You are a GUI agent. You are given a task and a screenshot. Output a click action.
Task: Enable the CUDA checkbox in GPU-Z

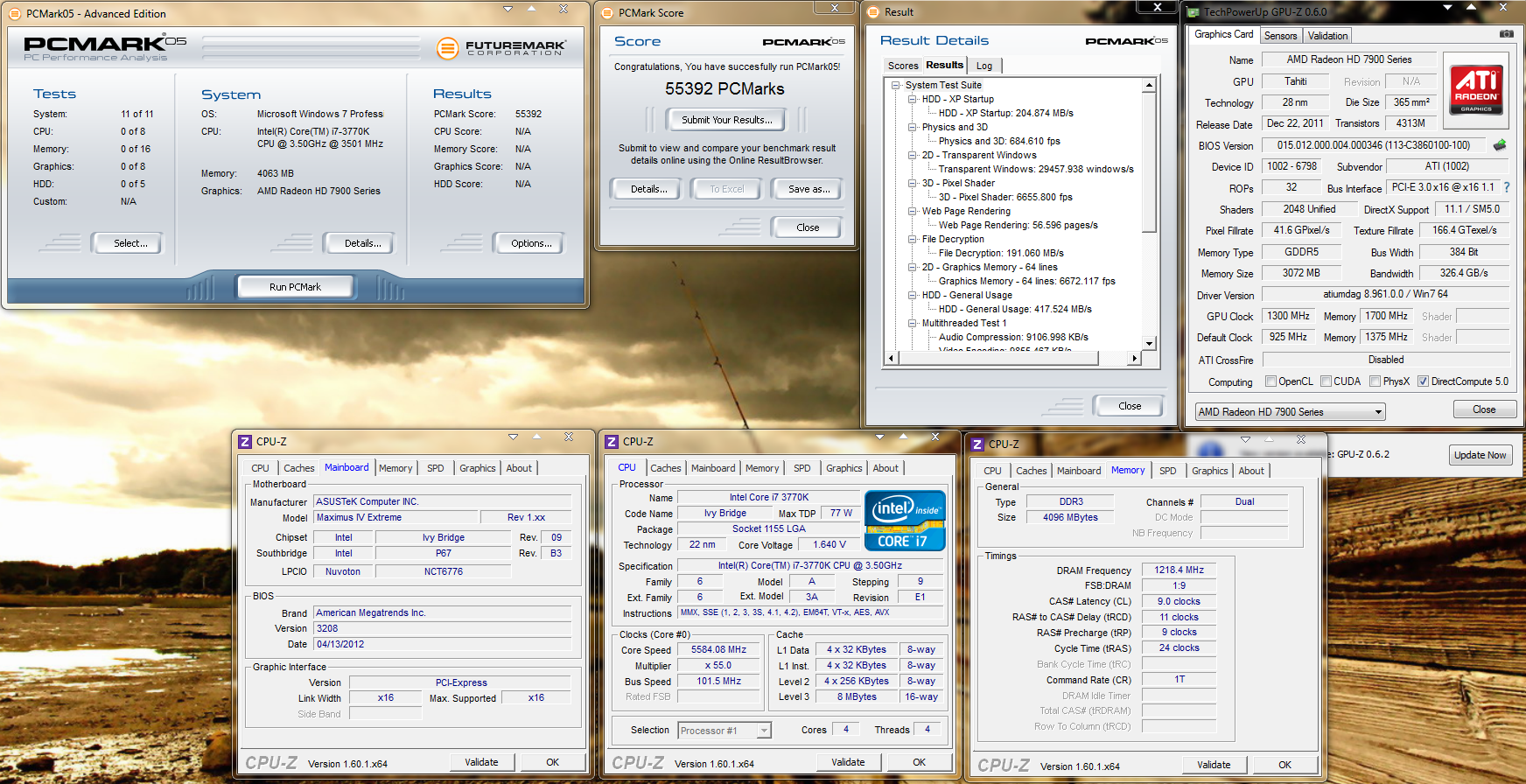(1326, 381)
